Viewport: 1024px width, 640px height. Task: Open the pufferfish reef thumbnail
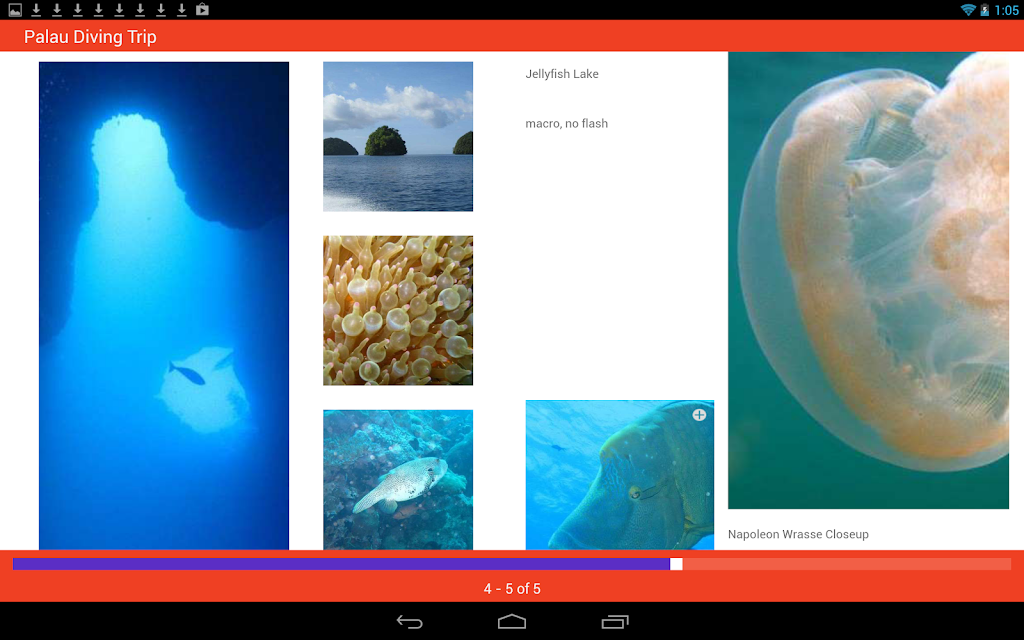coord(398,479)
